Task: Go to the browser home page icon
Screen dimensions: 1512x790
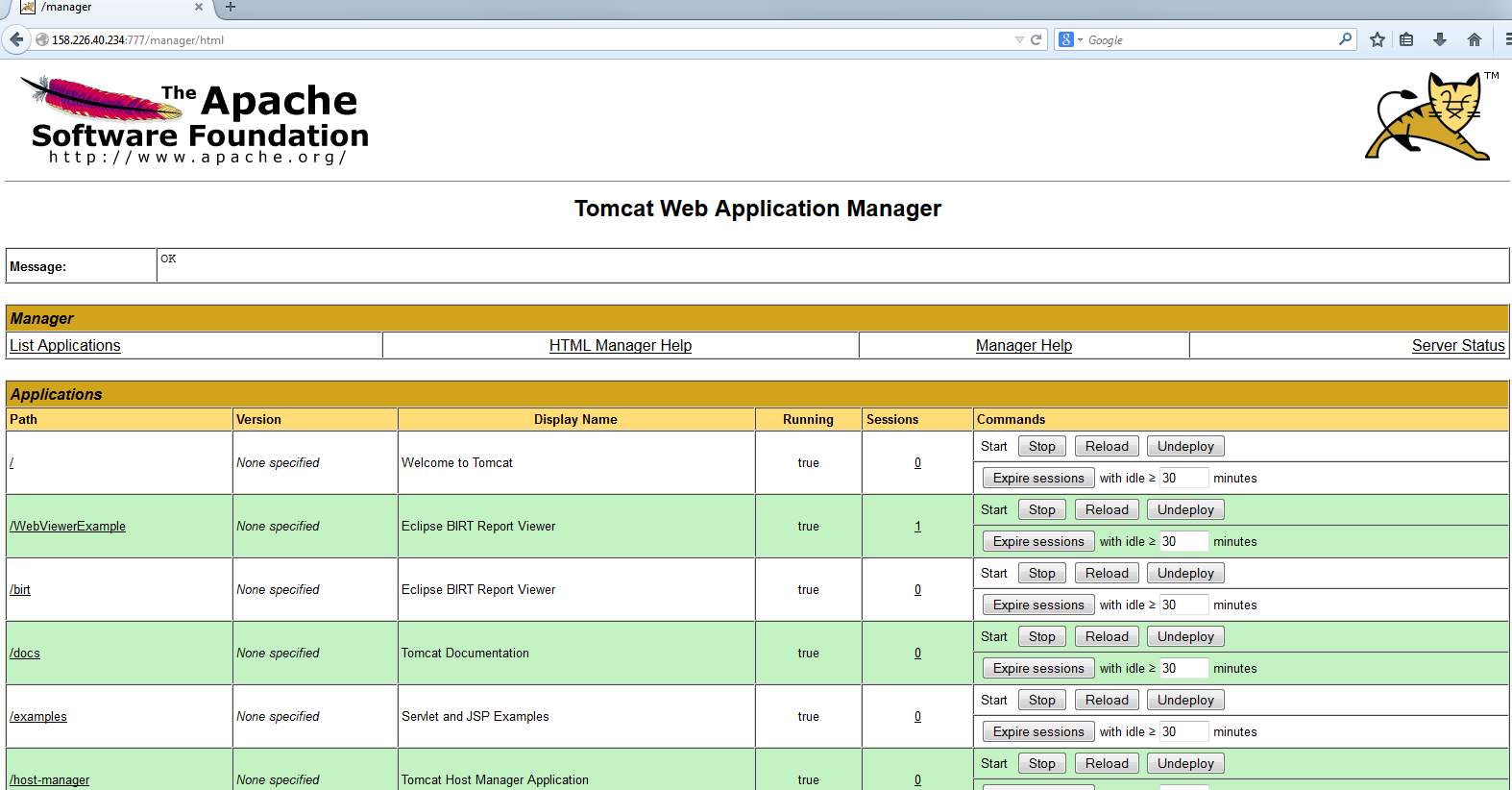Action: (x=1475, y=39)
